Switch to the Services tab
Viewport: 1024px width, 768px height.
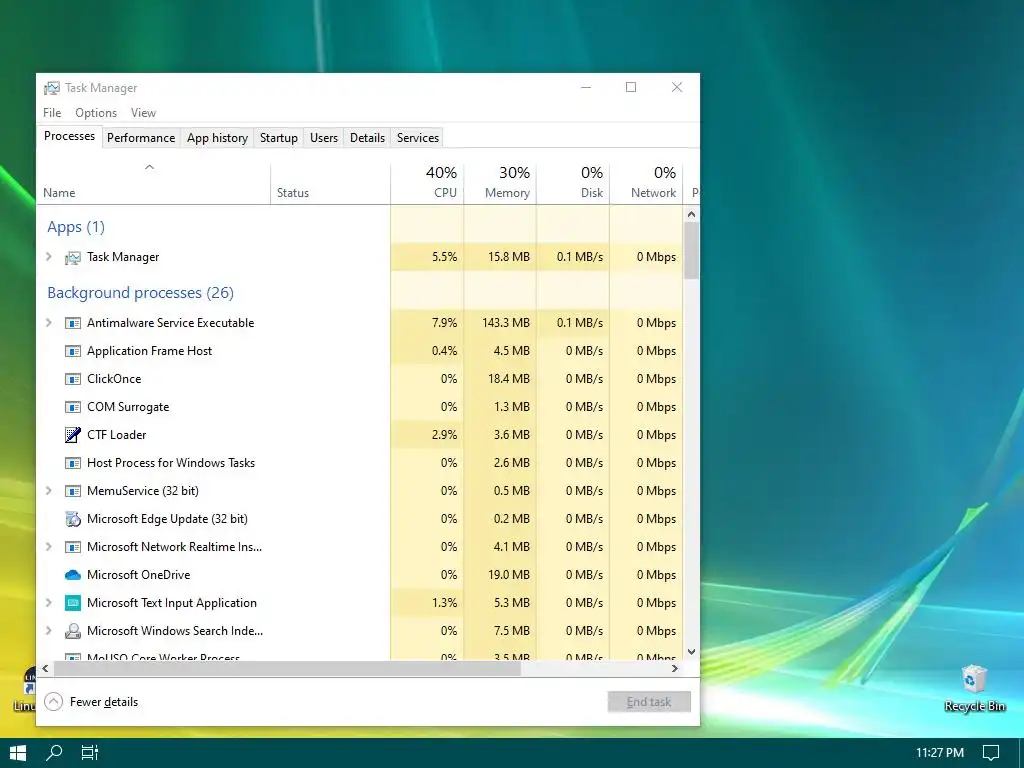(418, 138)
